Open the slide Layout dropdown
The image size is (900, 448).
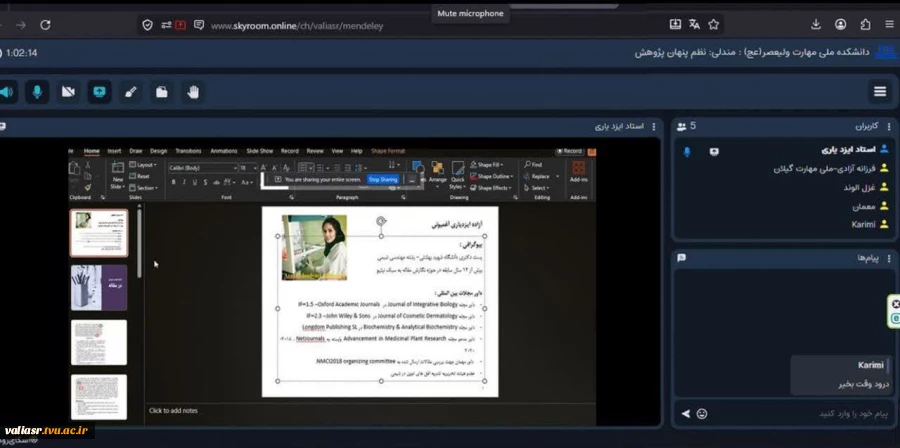click(143, 165)
